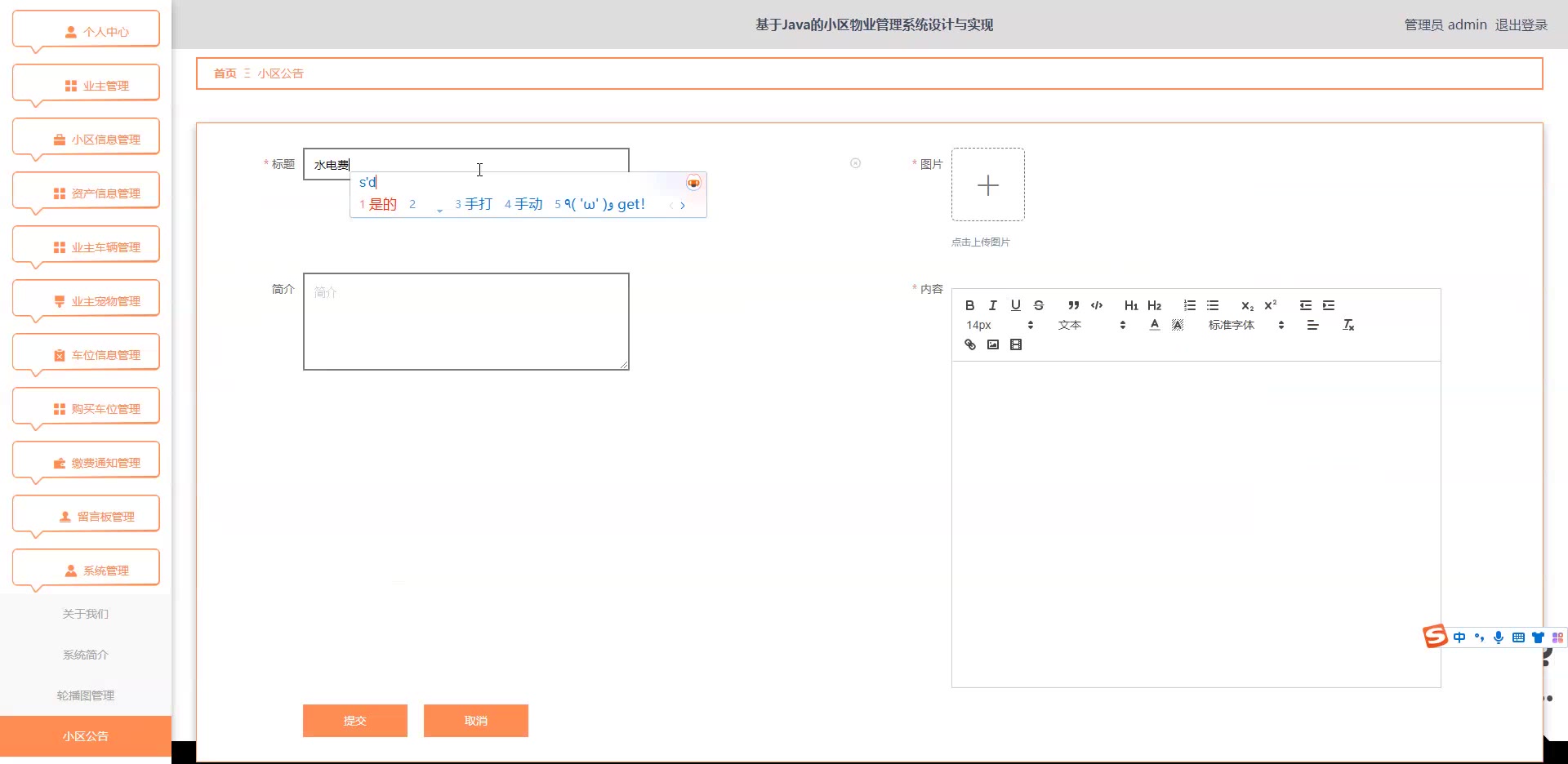Toggle italic formatting in content editor
The image size is (1568, 764).
pos(992,305)
